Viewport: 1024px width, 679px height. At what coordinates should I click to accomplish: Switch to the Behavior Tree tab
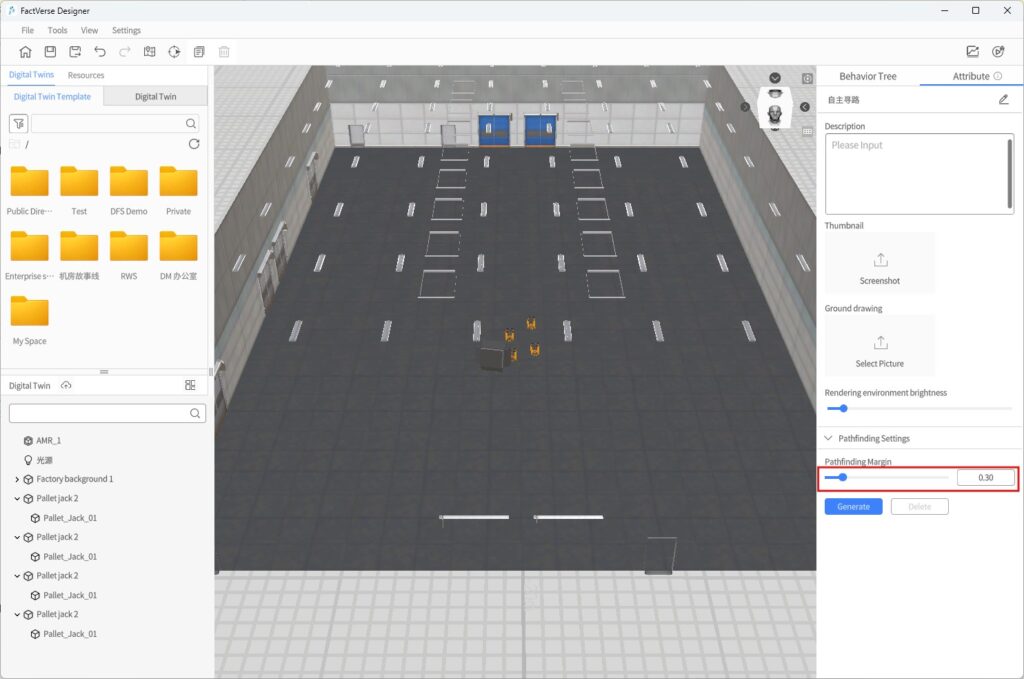(x=867, y=76)
